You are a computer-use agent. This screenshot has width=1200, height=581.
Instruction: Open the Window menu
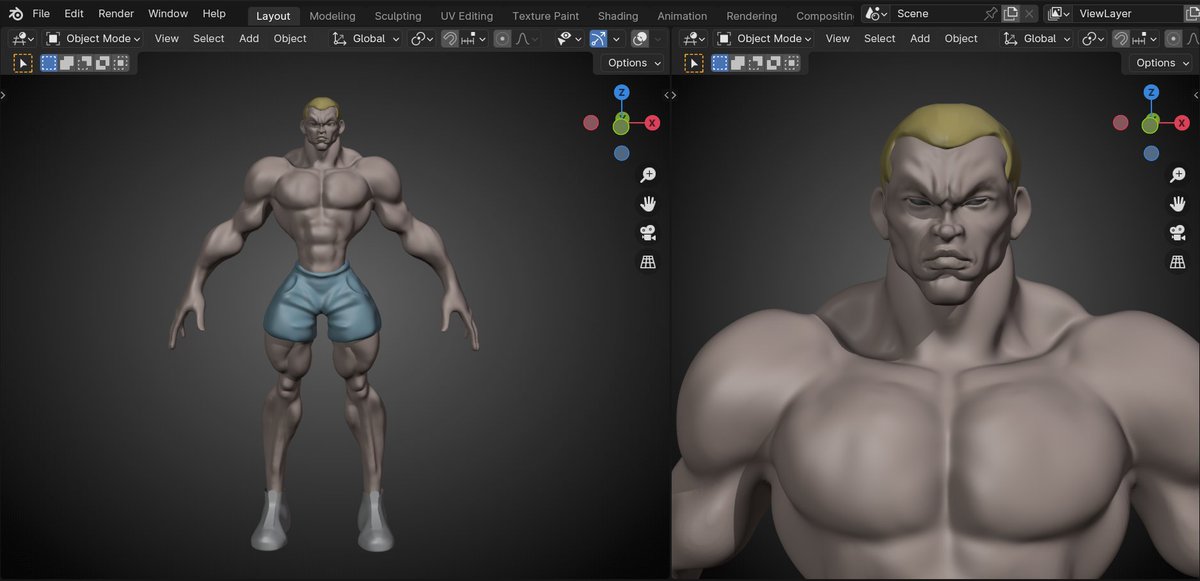pyautogui.click(x=168, y=14)
